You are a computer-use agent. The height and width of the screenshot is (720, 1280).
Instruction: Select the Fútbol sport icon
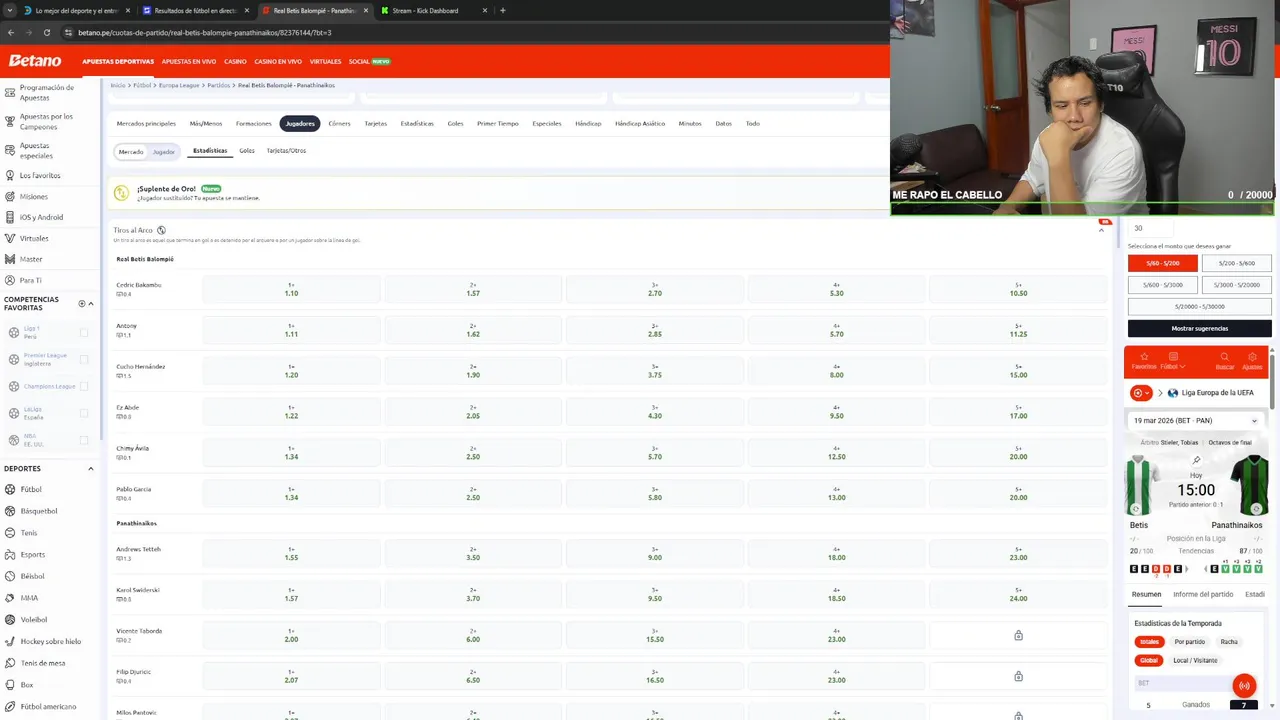[x=9, y=489]
